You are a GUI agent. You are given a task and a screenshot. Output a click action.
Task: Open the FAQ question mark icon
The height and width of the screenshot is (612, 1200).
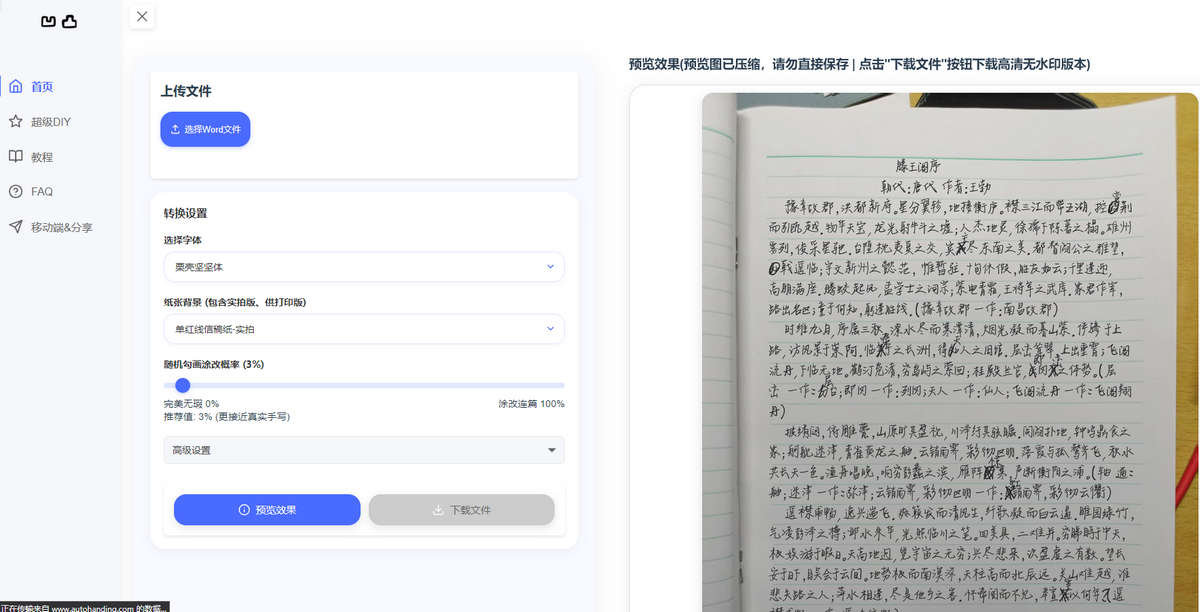coord(15,192)
